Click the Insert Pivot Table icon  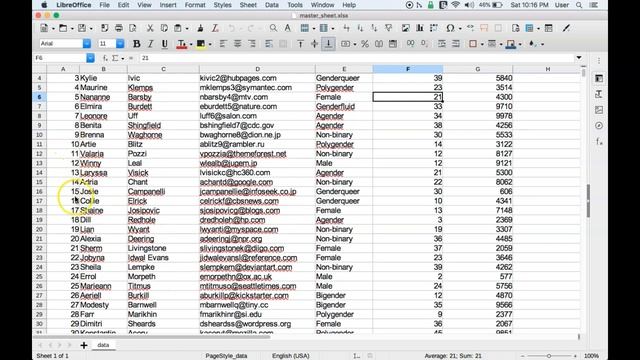pos(434,28)
